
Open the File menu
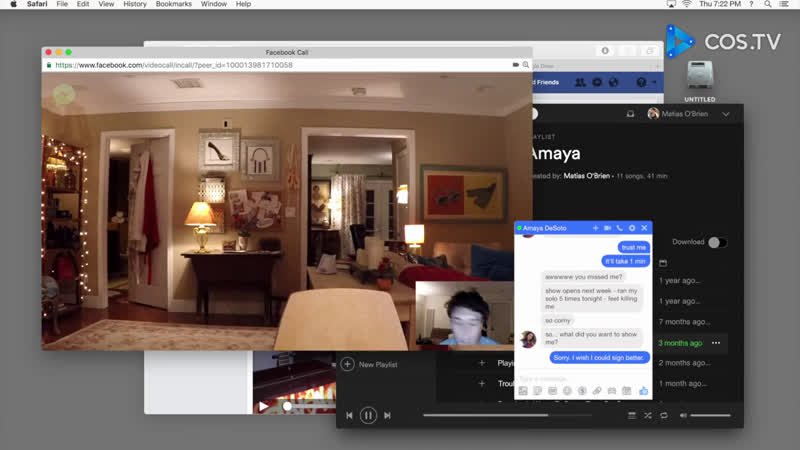pyautogui.click(x=62, y=4)
